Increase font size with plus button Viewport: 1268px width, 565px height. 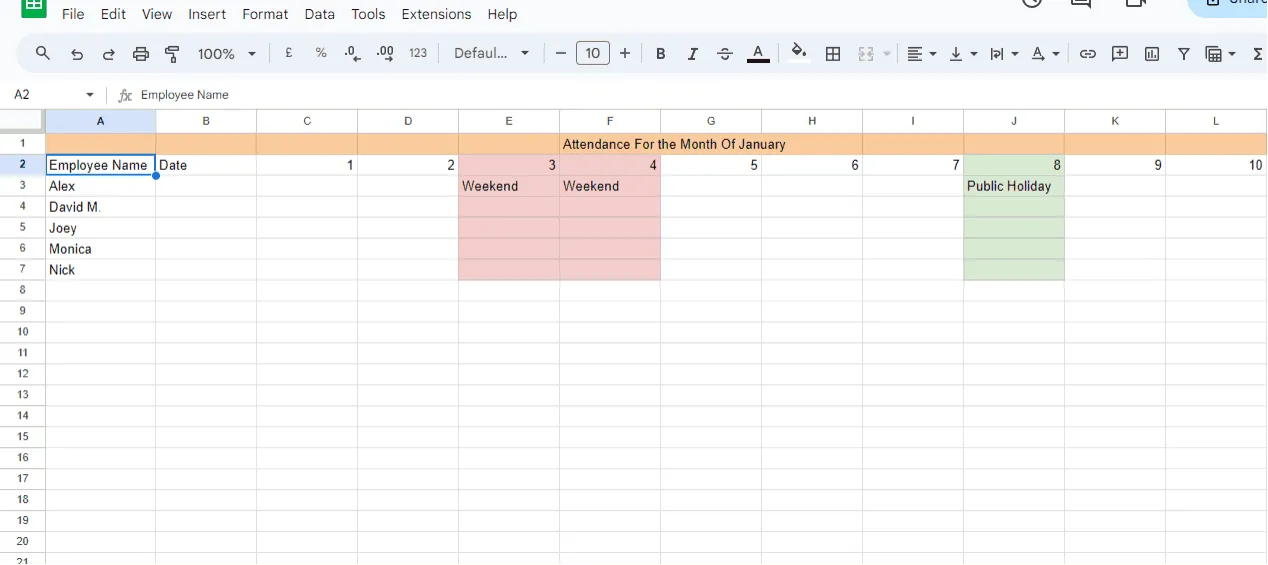[x=625, y=54]
